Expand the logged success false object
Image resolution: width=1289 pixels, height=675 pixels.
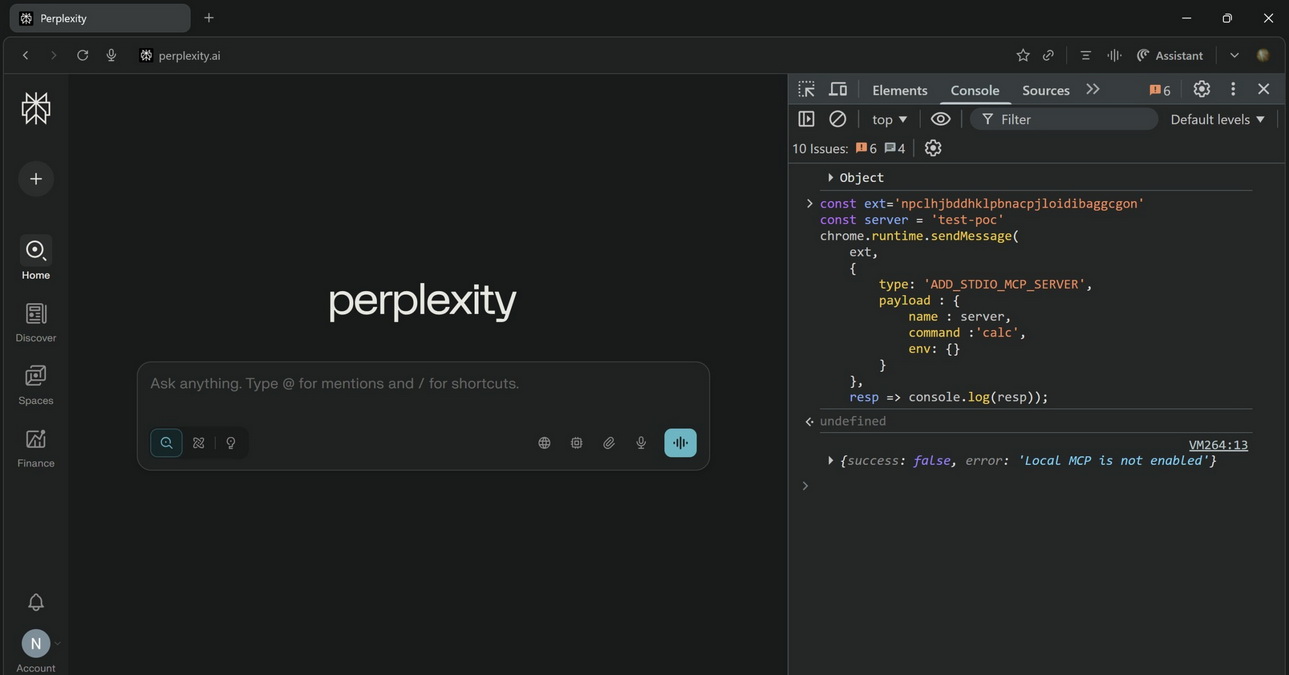pyautogui.click(x=830, y=461)
